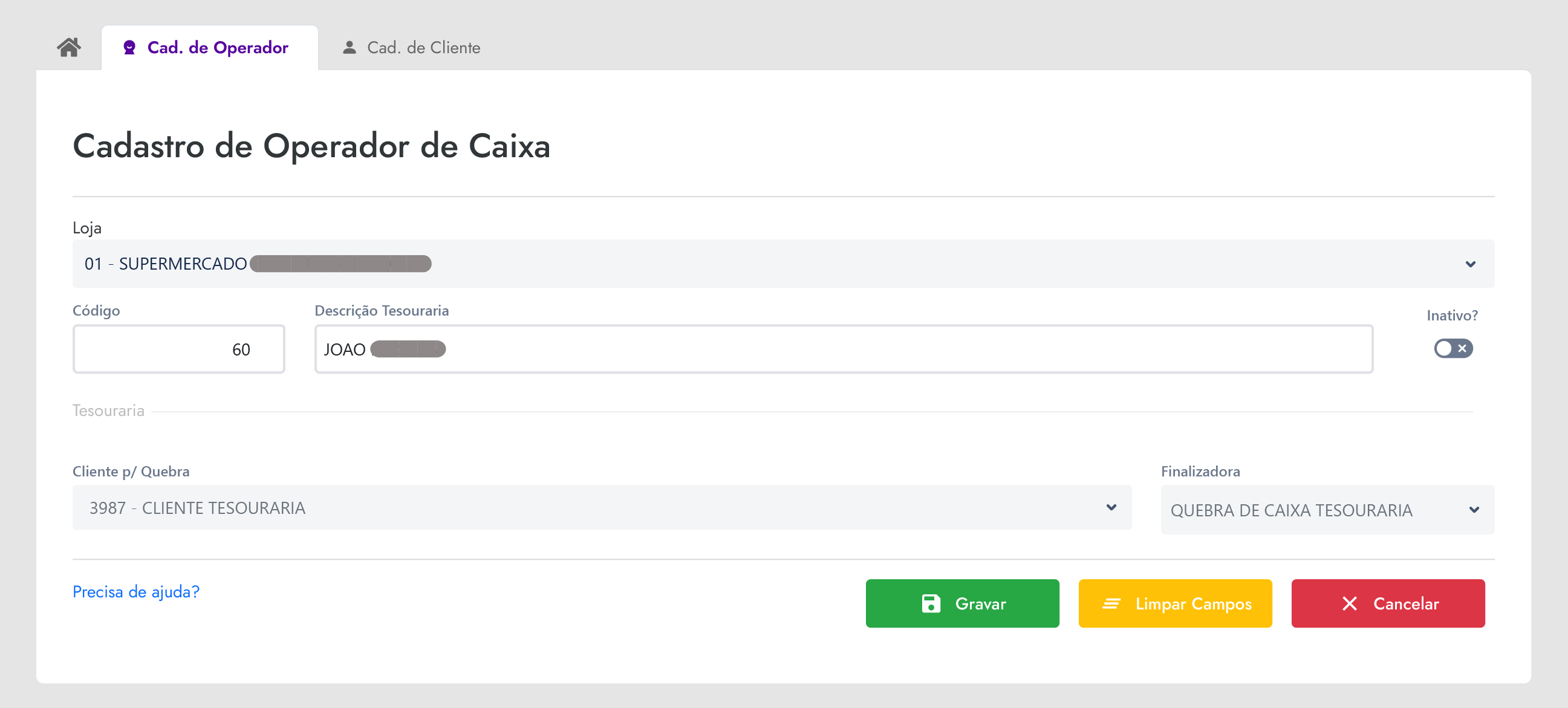1568x708 pixels.
Task: Toggle the Inativo switch
Action: coord(1453,349)
